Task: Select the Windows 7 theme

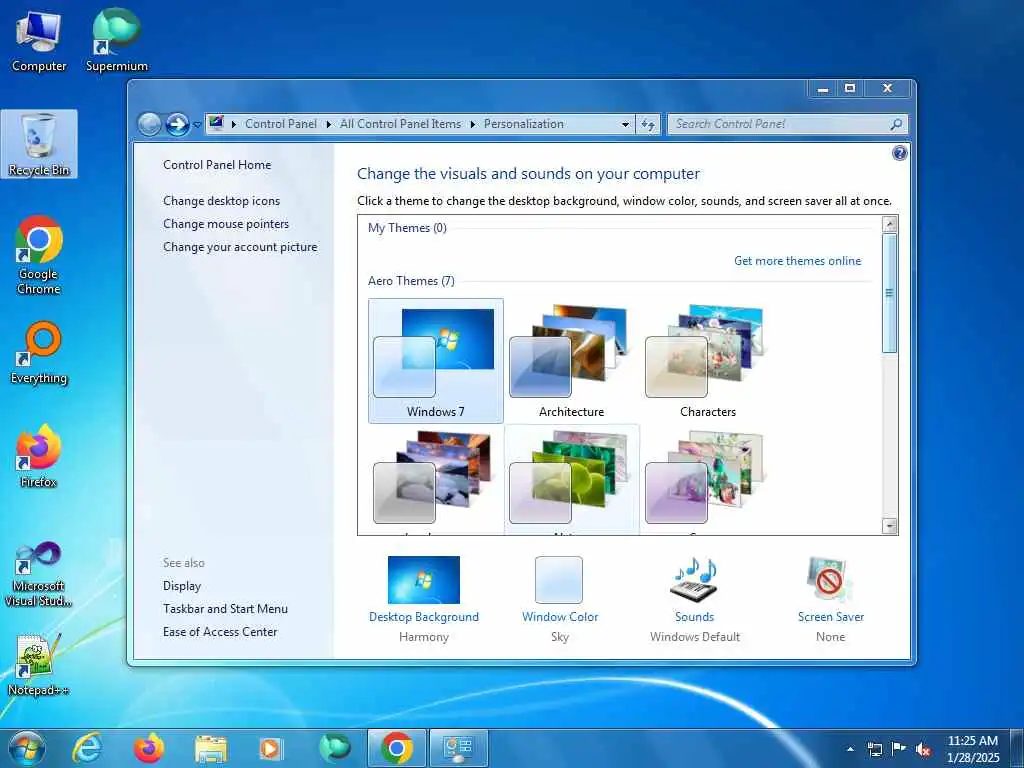Action: pyautogui.click(x=436, y=361)
